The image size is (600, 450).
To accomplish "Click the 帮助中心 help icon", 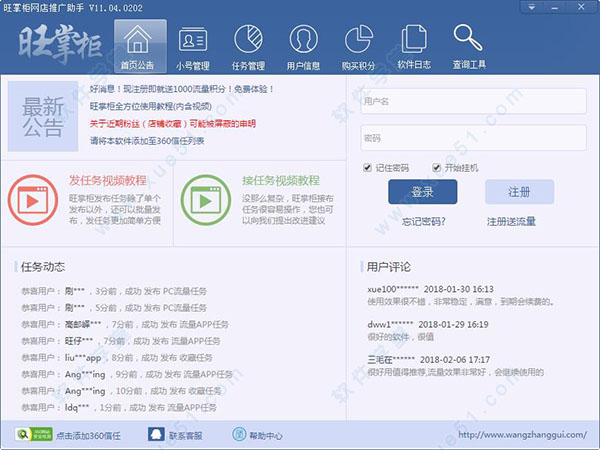I will pos(239,434).
